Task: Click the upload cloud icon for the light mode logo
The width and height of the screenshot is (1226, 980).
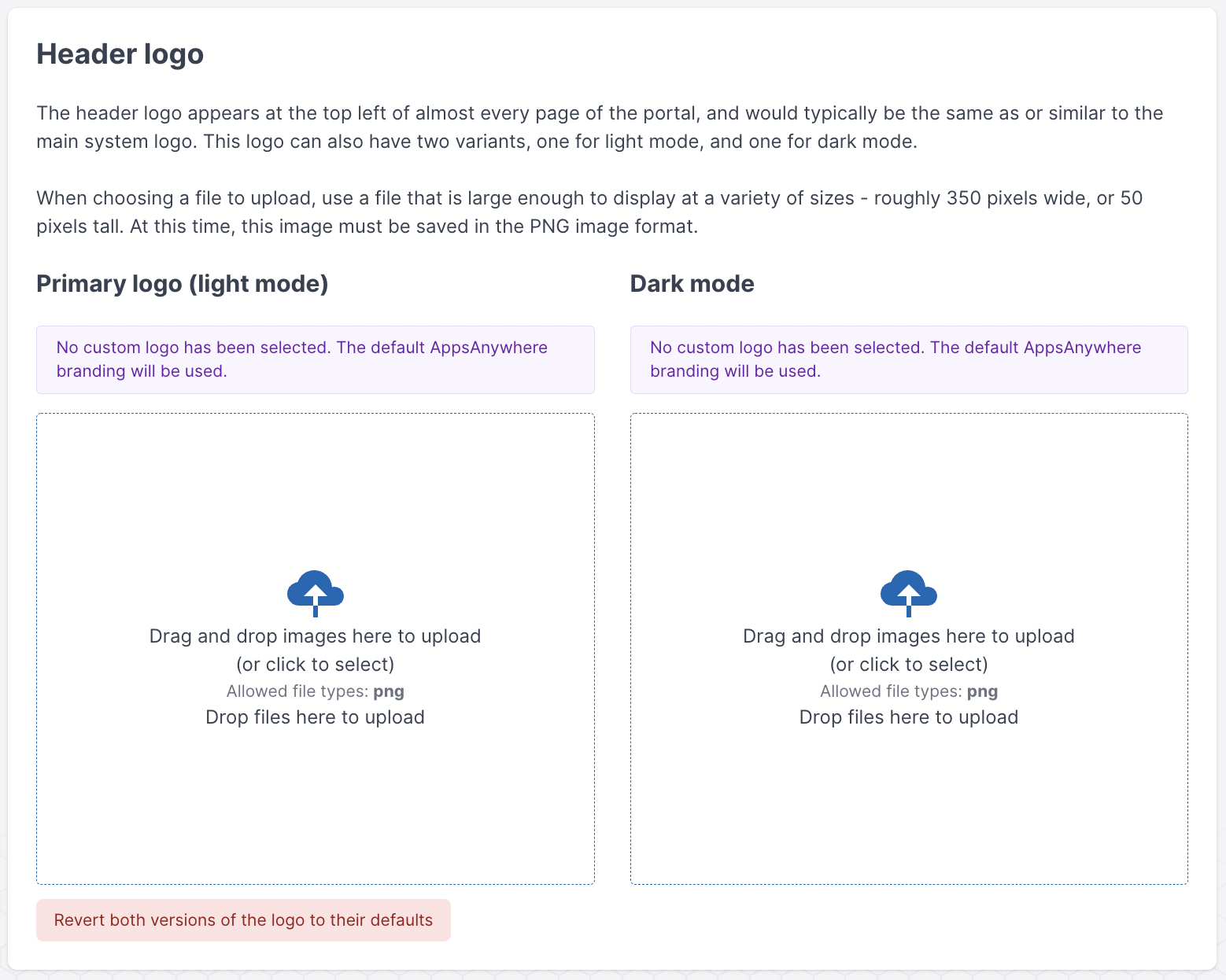Action: [315, 592]
